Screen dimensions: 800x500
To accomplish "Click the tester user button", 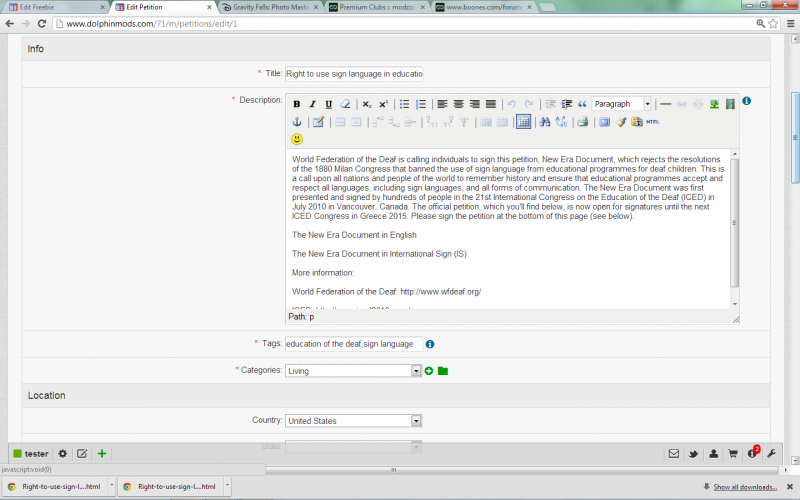I will coord(31,454).
